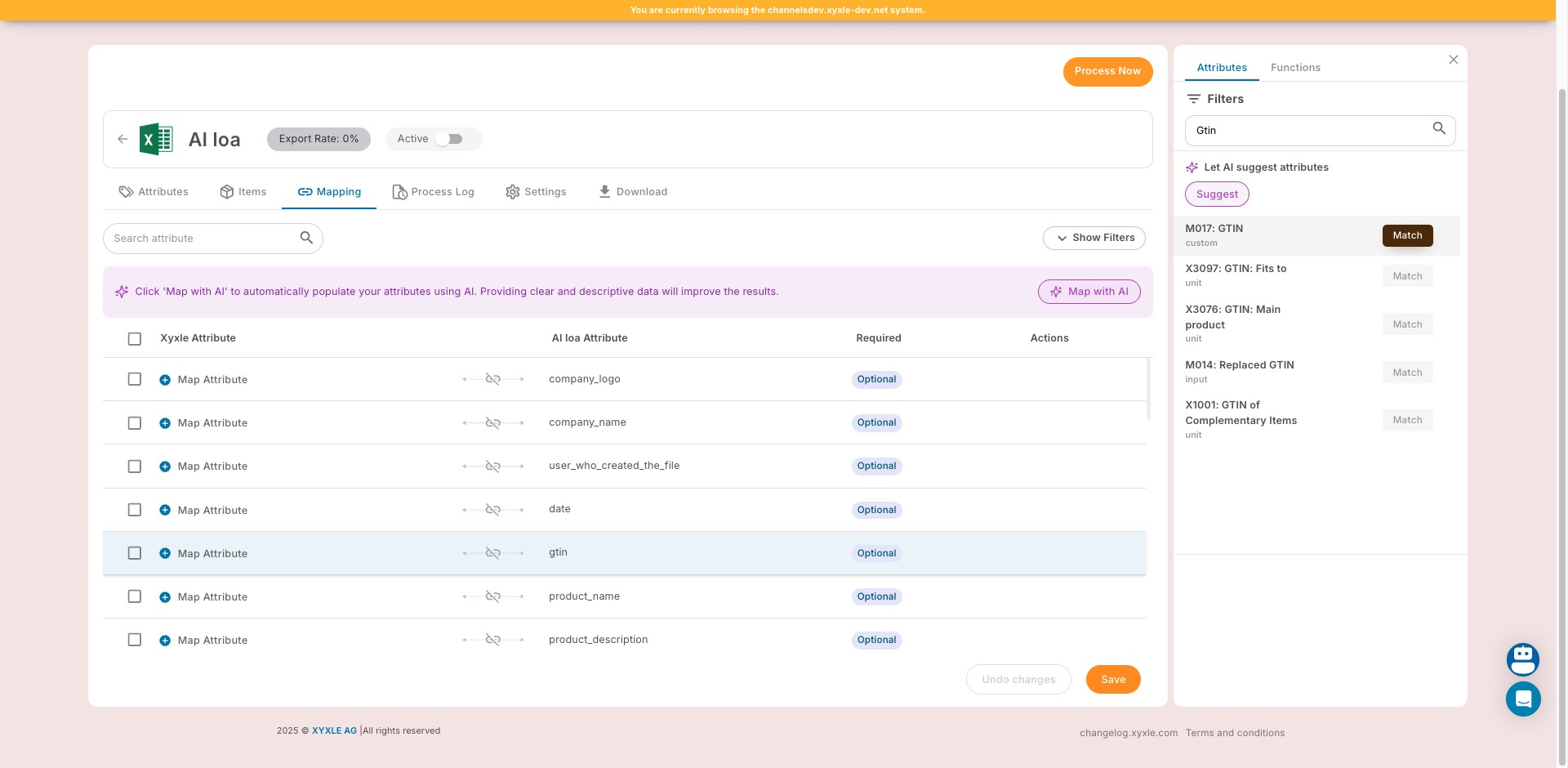Open the chatbot robot icon
Image resolution: width=1568 pixels, height=768 pixels.
tap(1523, 659)
